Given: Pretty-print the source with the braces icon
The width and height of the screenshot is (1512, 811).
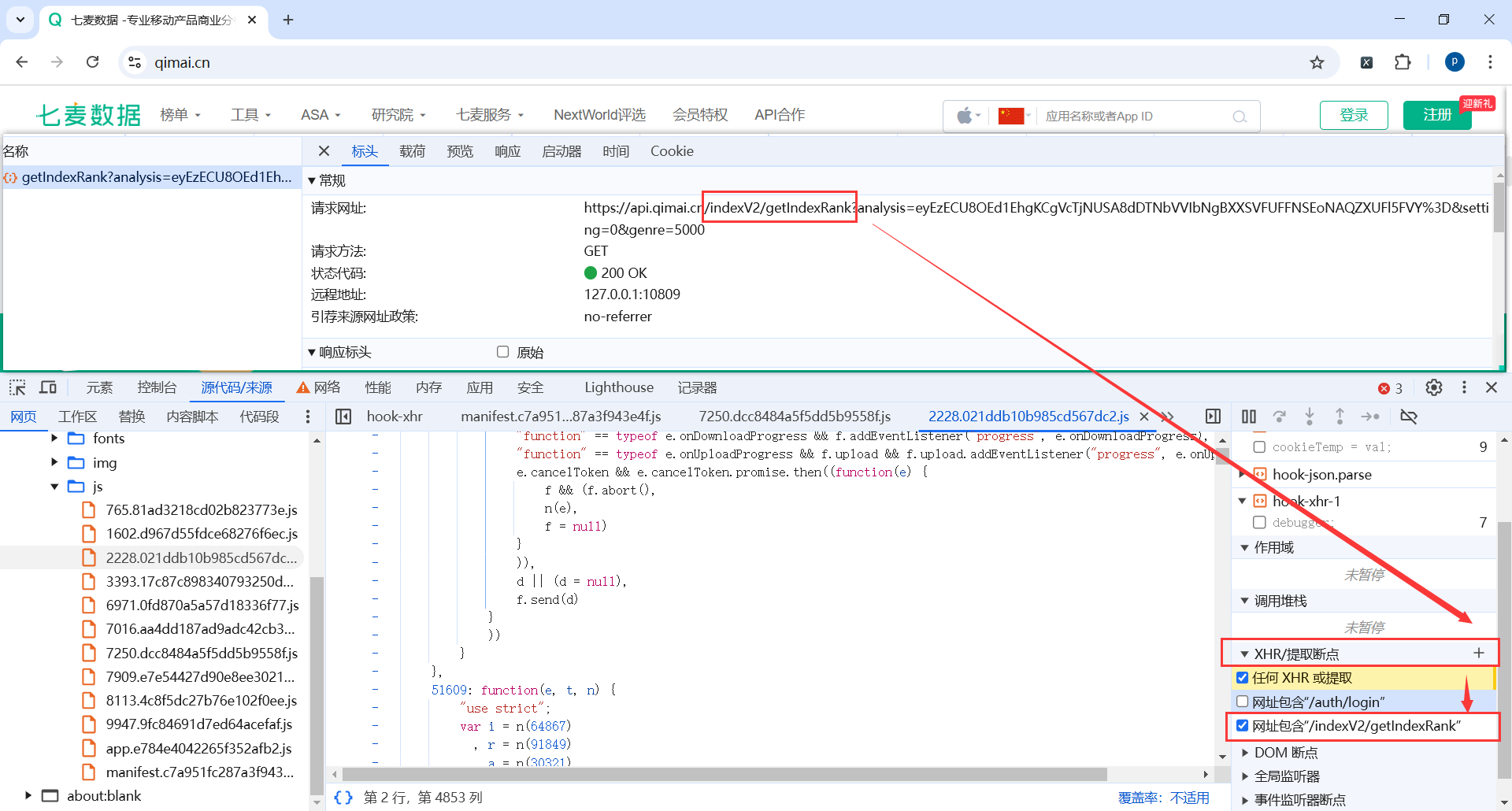Looking at the screenshot, I should point(343,798).
